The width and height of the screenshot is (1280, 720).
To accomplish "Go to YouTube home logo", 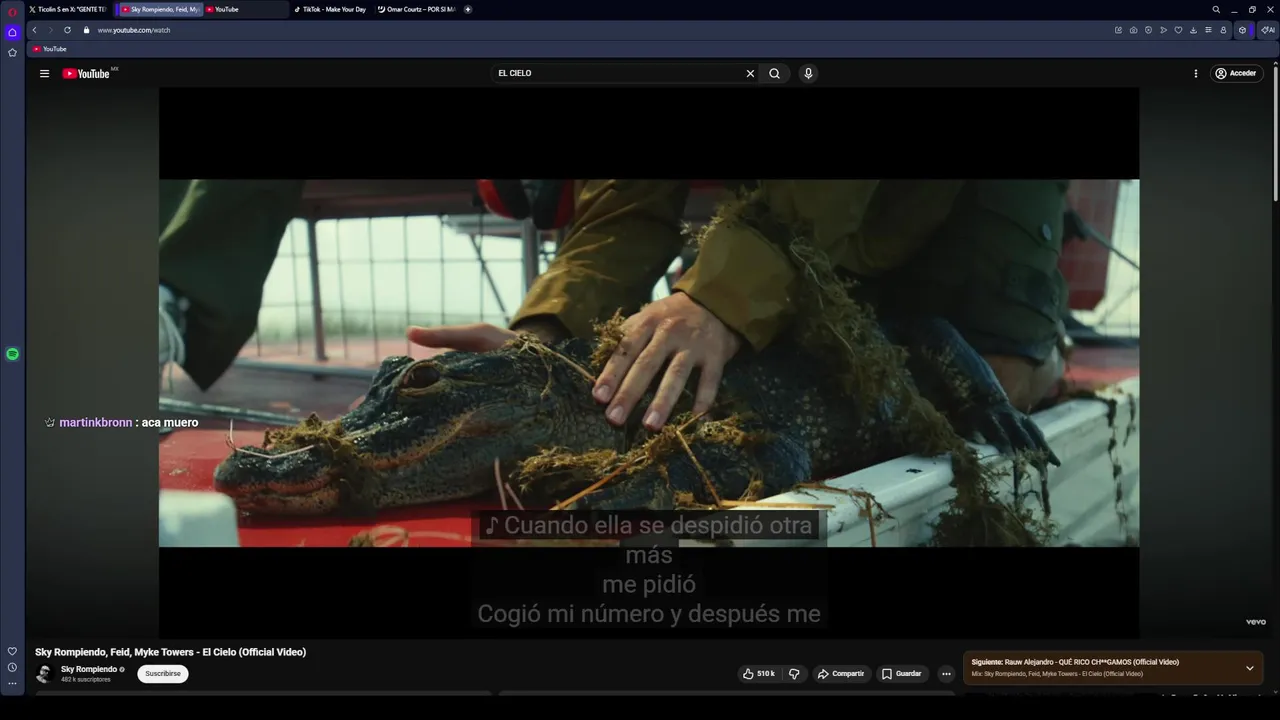I will coord(88,73).
